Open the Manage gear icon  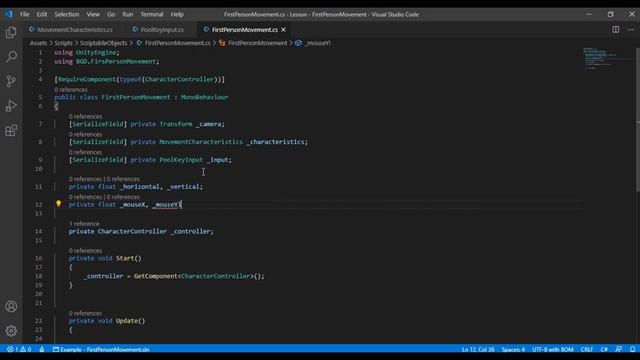pos(11,331)
